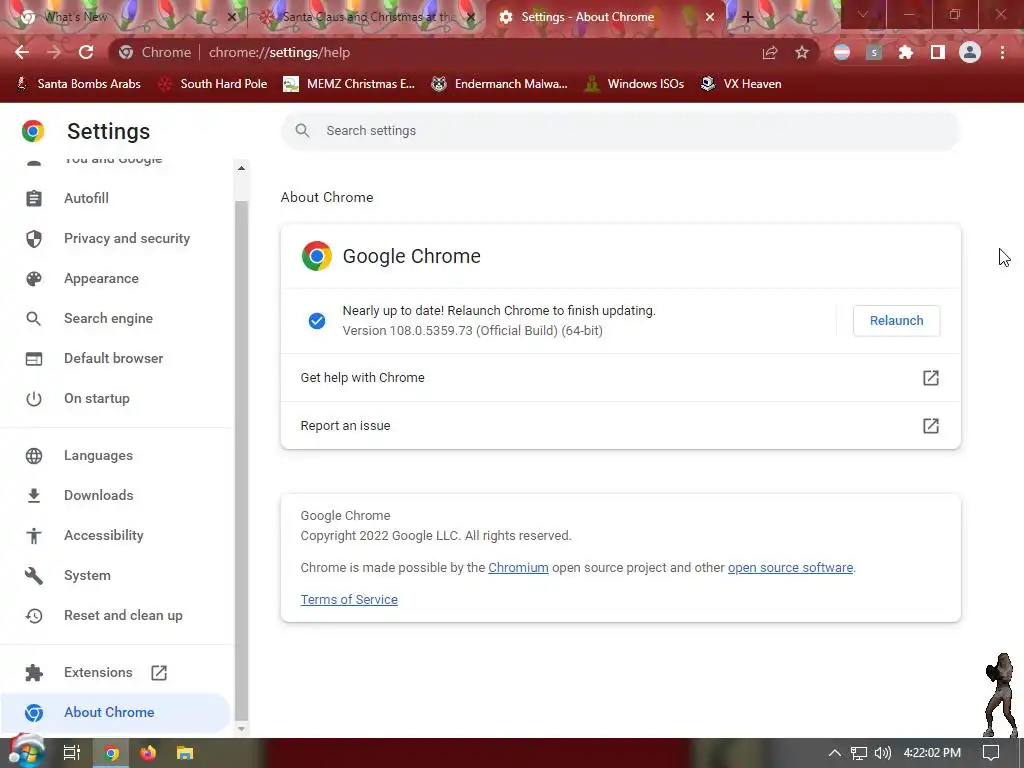Open the volume control in tray
This screenshot has width=1024, height=768.
pos(882,753)
